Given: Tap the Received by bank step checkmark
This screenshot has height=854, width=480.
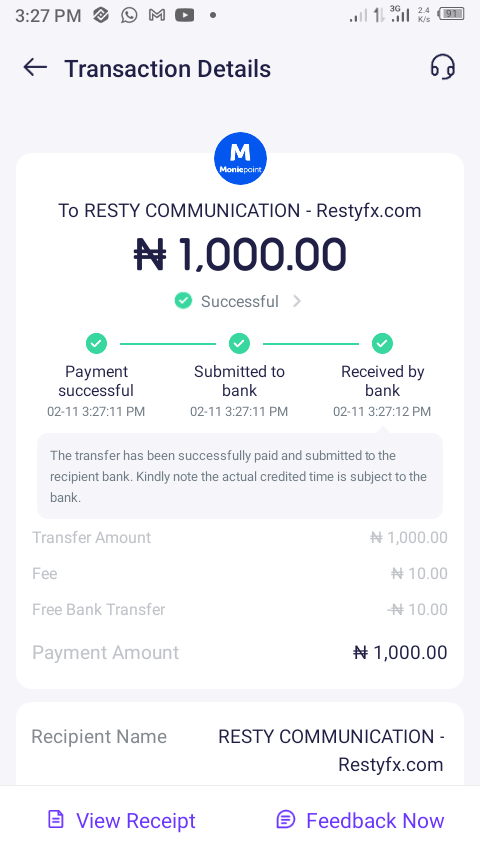Looking at the screenshot, I should (x=382, y=343).
